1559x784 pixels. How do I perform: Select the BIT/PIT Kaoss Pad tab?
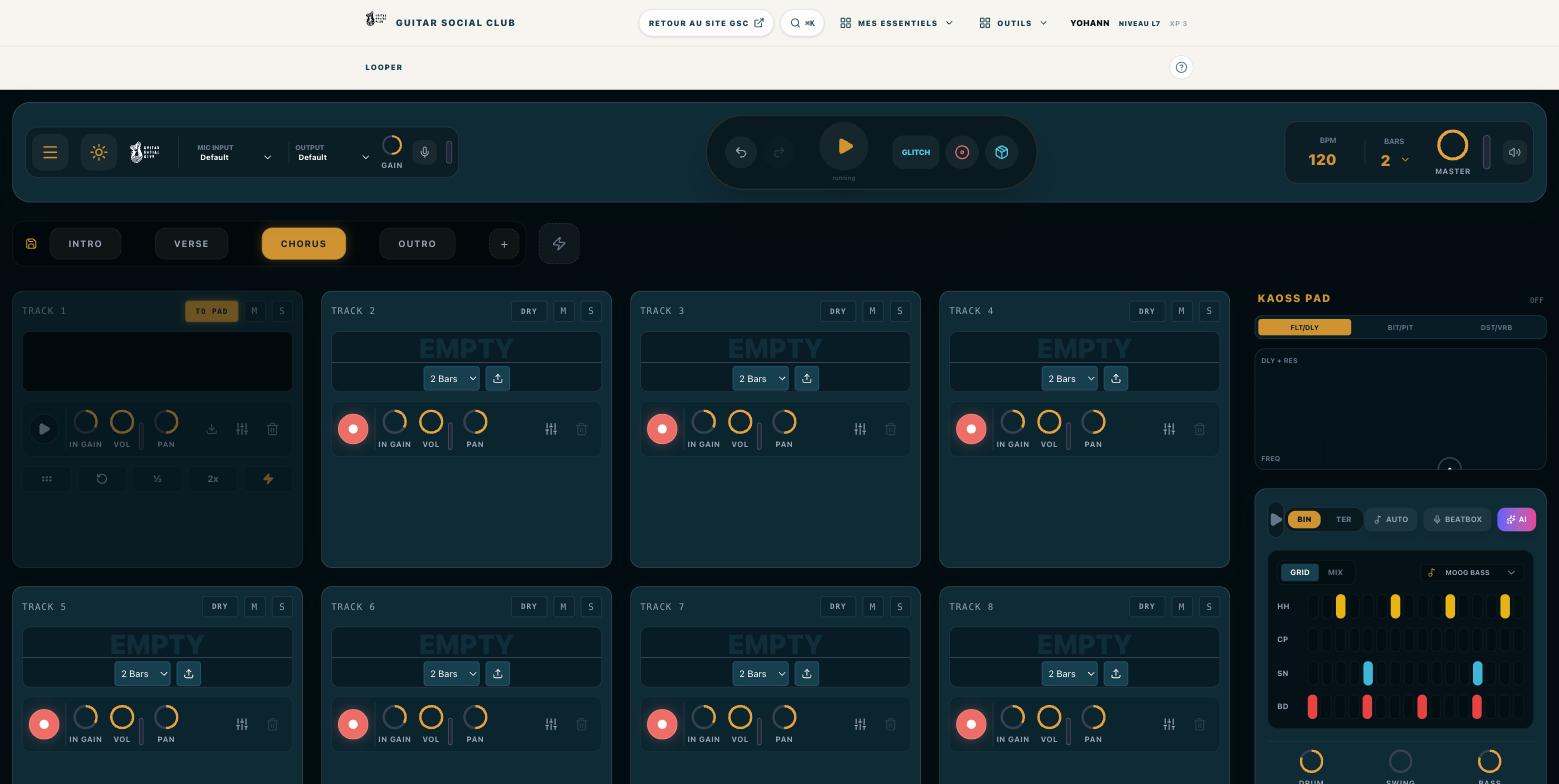click(x=1400, y=327)
